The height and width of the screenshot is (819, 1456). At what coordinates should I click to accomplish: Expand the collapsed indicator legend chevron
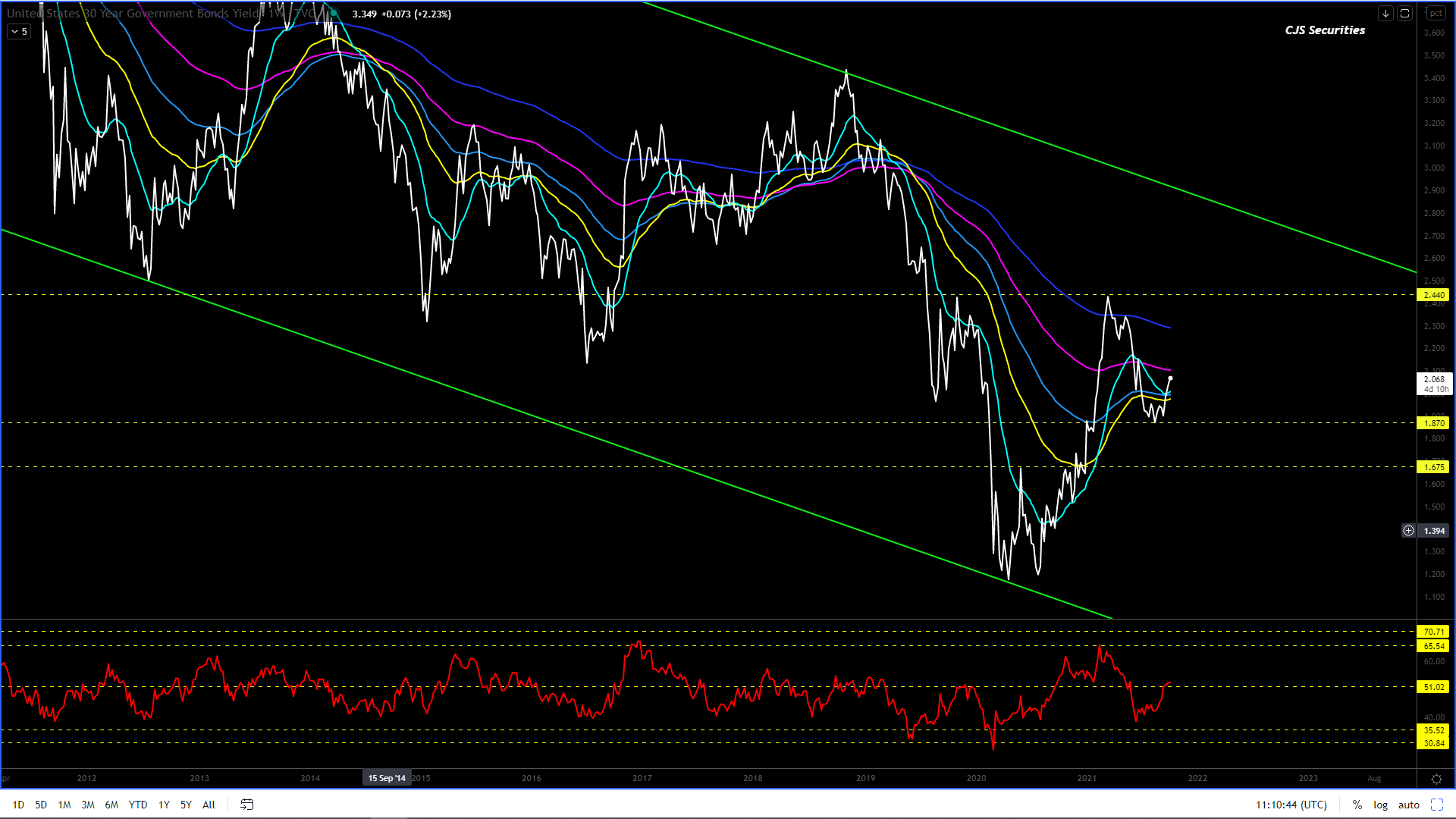pyautogui.click(x=18, y=32)
